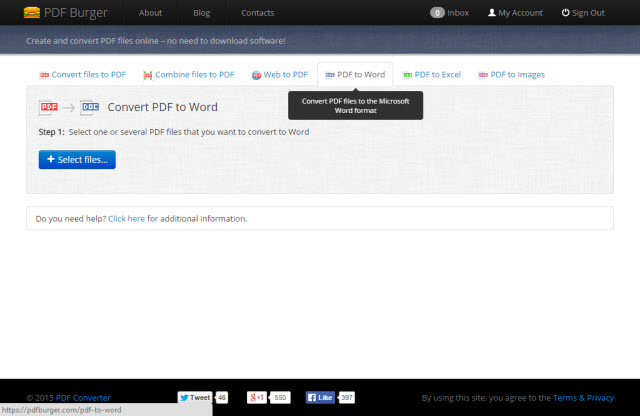
Task: Click the PDF Burger hamburger logo icon
Action: tap(32, 13)
